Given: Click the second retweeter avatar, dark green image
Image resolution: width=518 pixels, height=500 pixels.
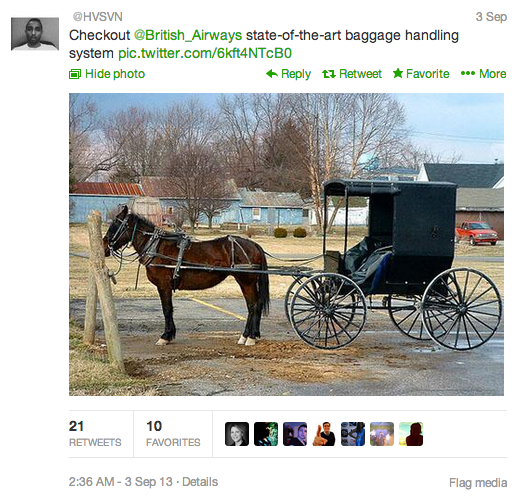Looking at the screenshot, I should click(x=266, y=434).
